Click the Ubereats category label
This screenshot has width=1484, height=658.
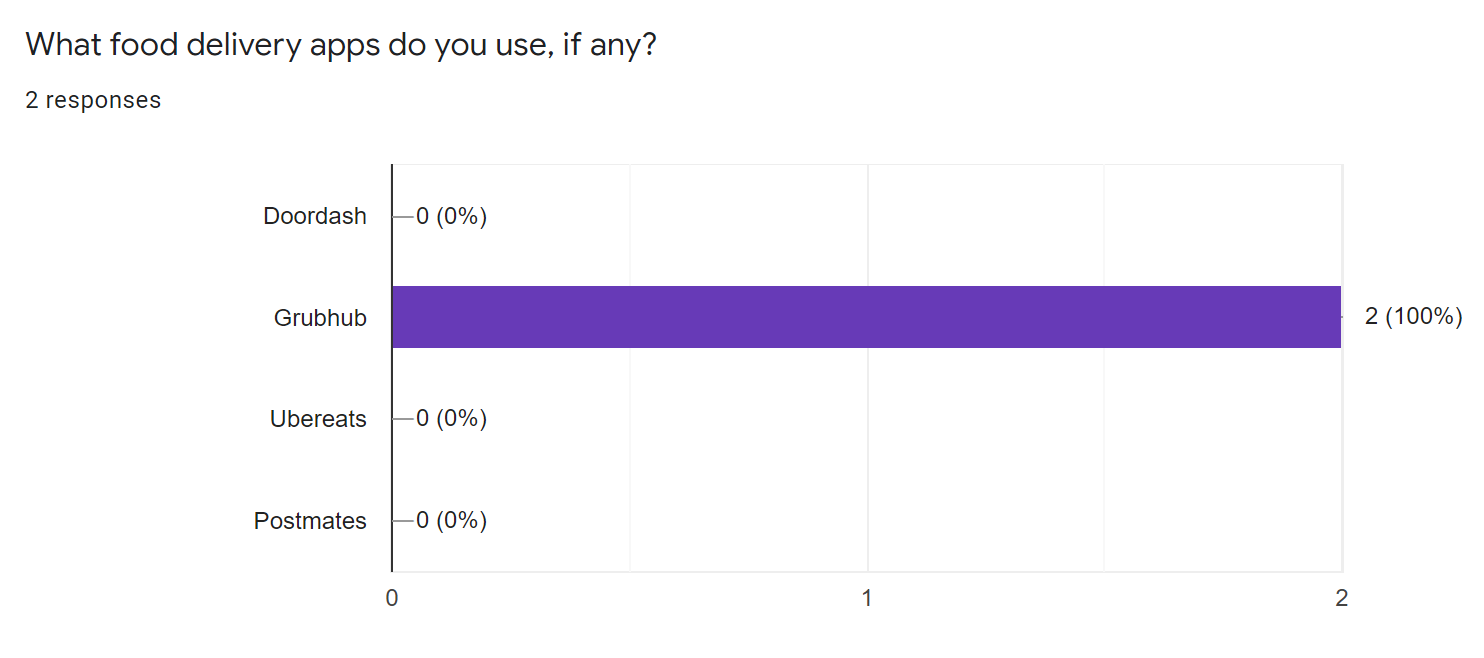tap(318, 419)
